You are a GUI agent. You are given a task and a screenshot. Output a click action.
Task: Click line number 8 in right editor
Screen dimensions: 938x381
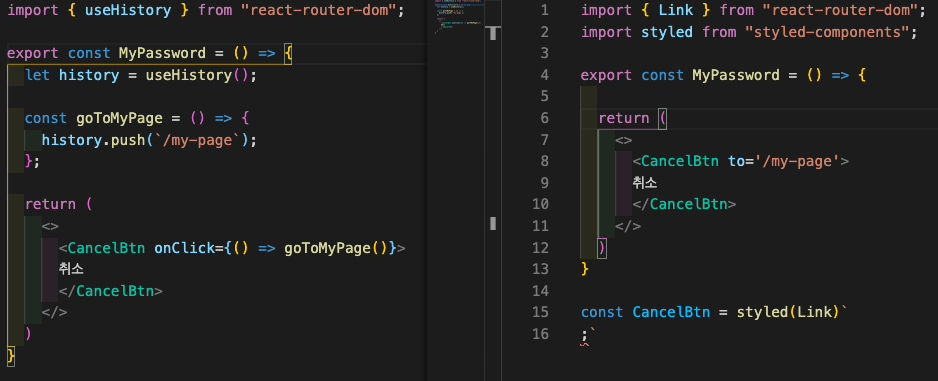tap(543, 161)
